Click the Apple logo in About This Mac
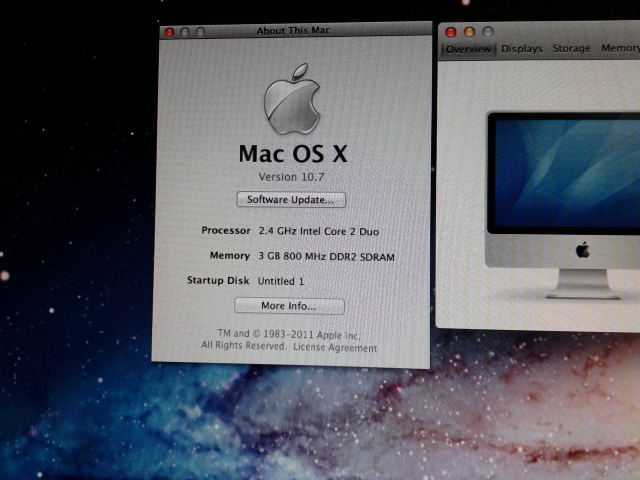Image resolution: width=640 pixels, height=480 pixels. (x=292, y=99)
